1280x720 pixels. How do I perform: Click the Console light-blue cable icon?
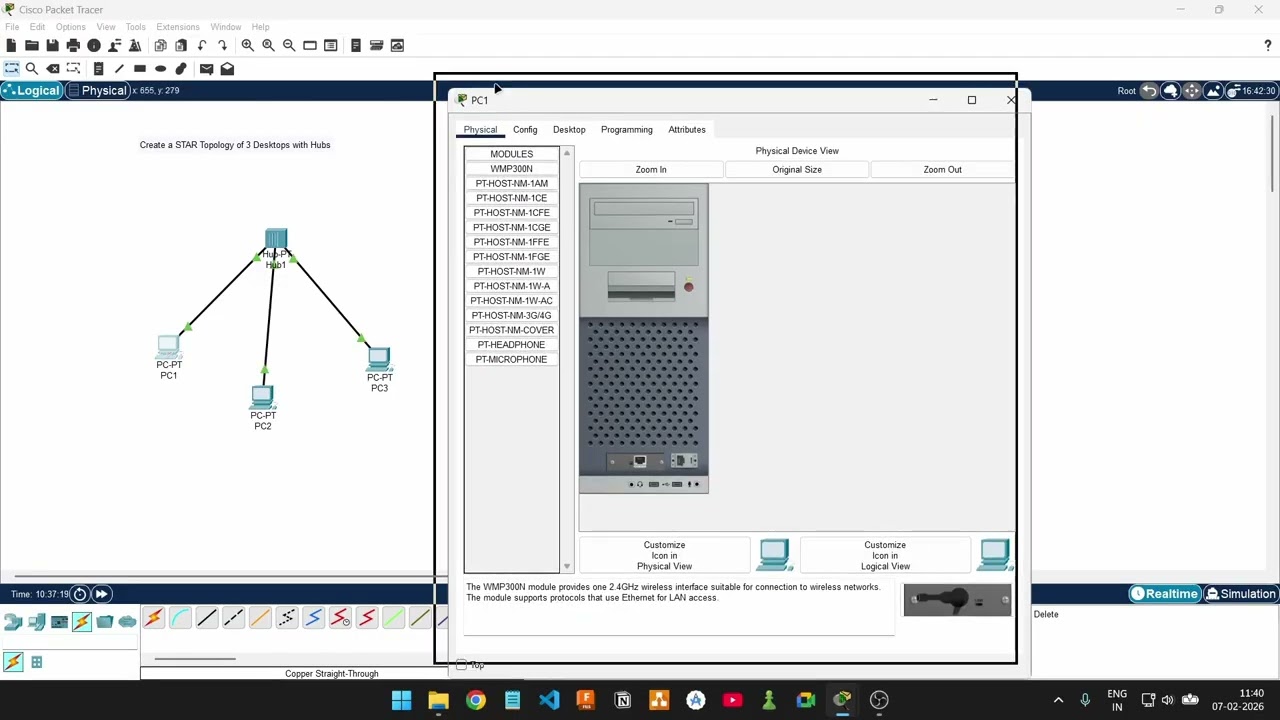(180, 618)
